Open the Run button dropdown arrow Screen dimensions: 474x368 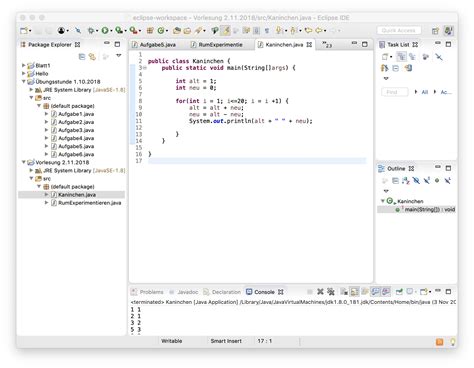[x=111, y=31]
